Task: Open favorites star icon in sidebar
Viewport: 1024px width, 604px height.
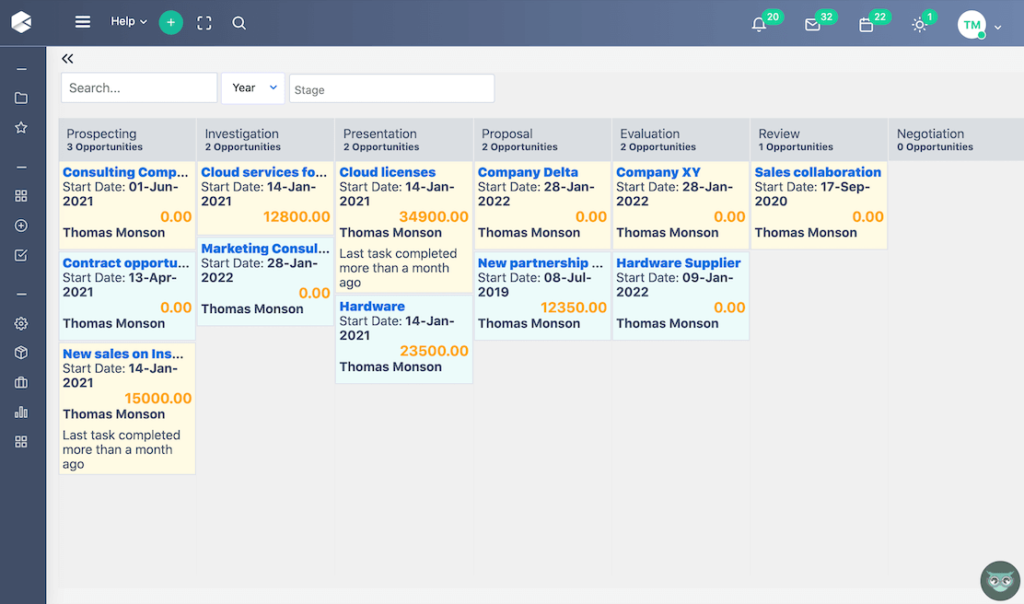Action: [21, 128]
